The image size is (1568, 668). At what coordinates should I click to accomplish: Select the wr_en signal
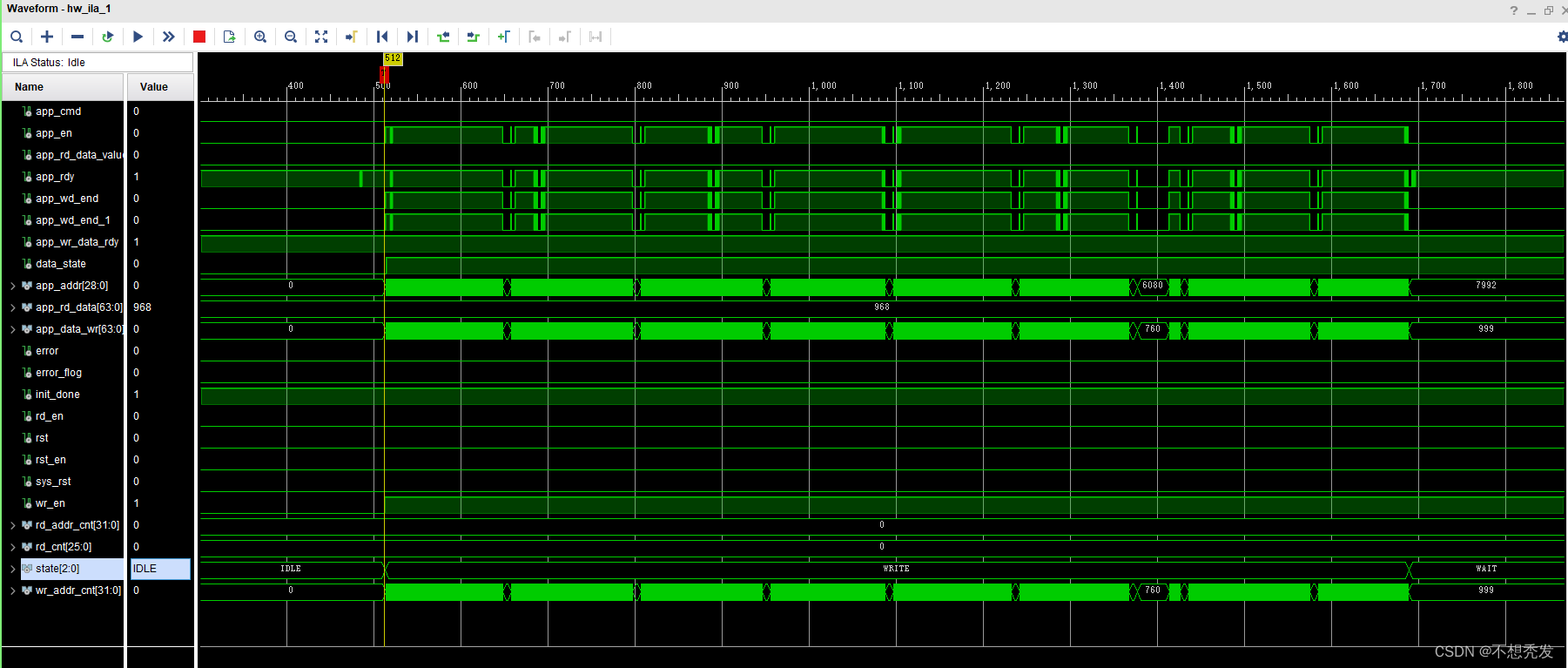click(x=50, y=503)
